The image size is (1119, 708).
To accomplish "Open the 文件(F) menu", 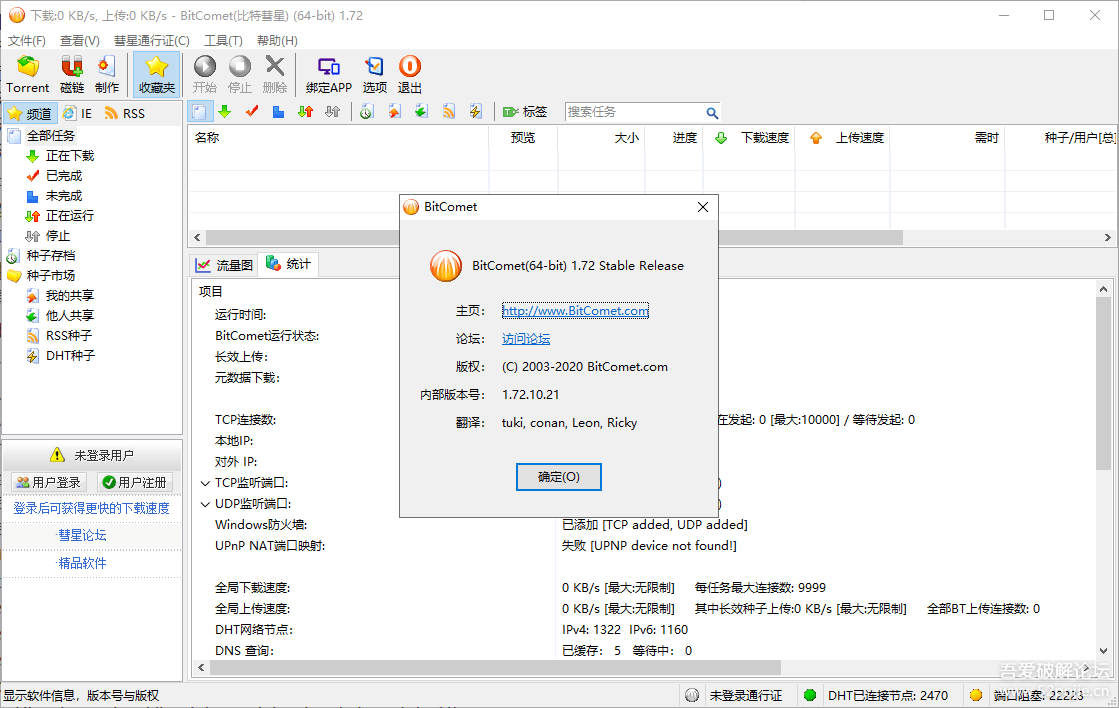I will [27, 41].
